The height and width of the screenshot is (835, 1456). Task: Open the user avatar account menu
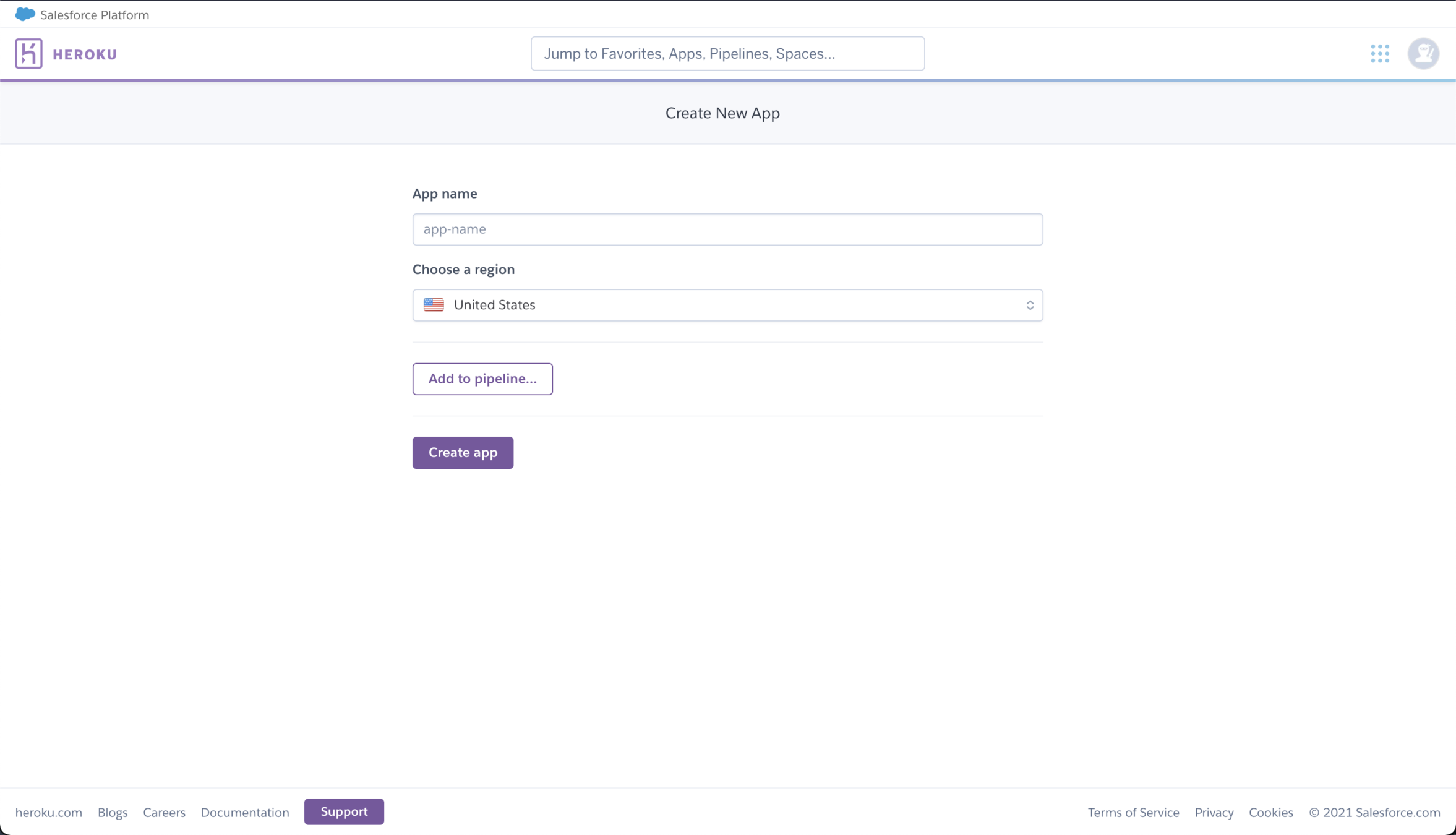1423,53
